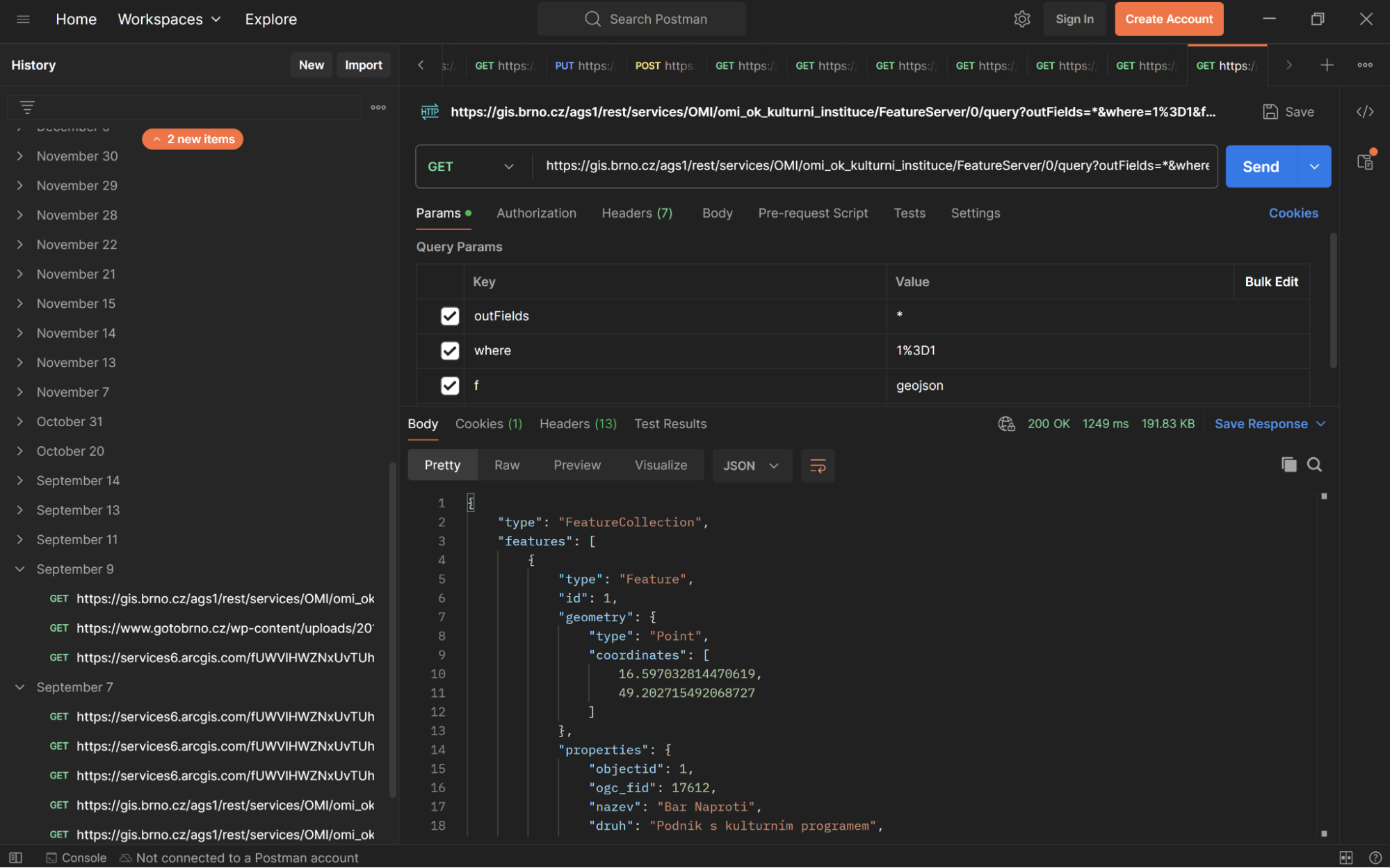Open help icon in status bar
1390x868 pixels.
pyautogui.click(x=1375, y=858)
